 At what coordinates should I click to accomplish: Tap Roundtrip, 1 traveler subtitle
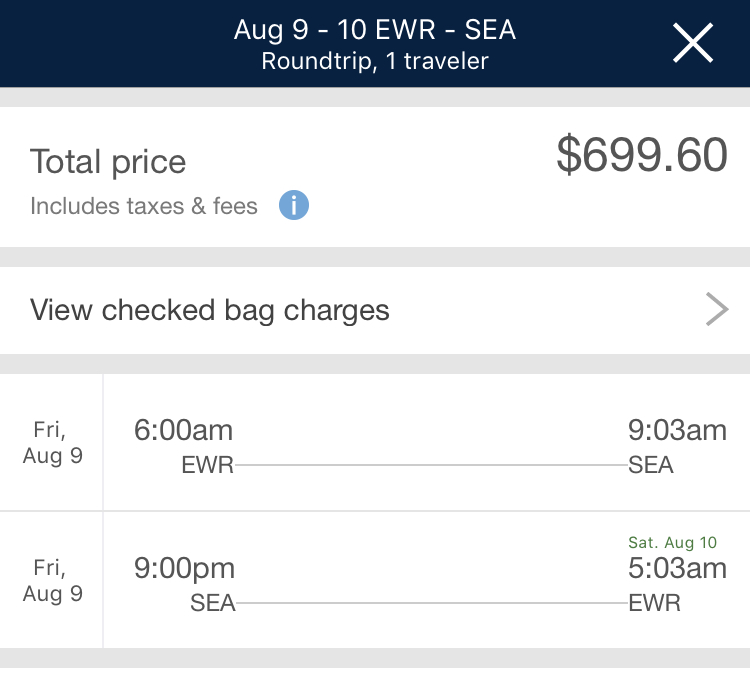pyautogui.click(x=374, y=61)
